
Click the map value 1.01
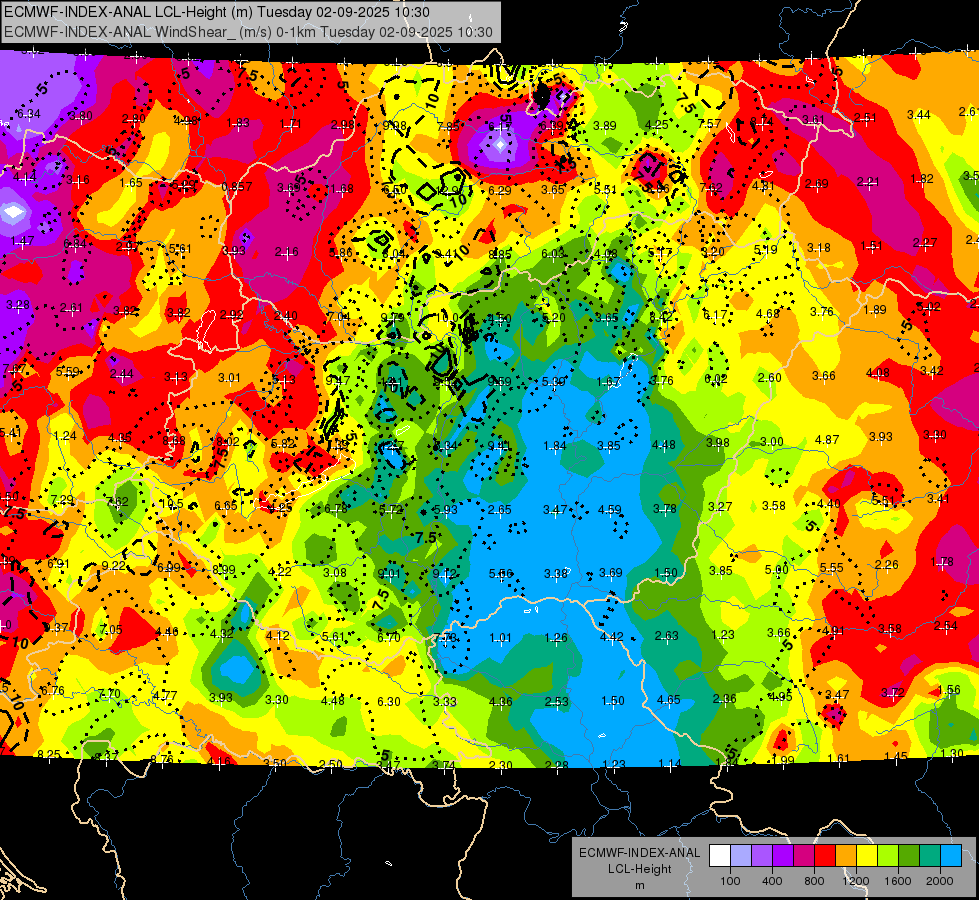click(500, 638)
